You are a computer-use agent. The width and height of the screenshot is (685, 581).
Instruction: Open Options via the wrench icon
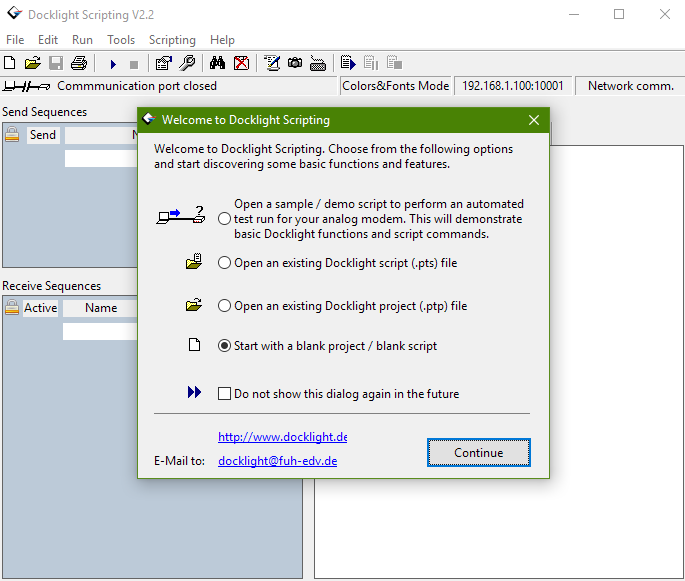point(187,63)
